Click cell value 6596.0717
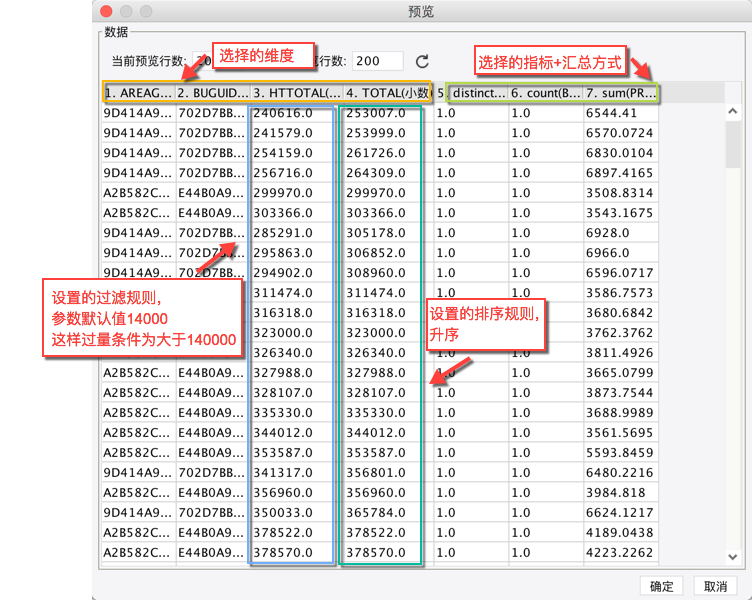This screenshot has width=752, height=600. (619, 273)
